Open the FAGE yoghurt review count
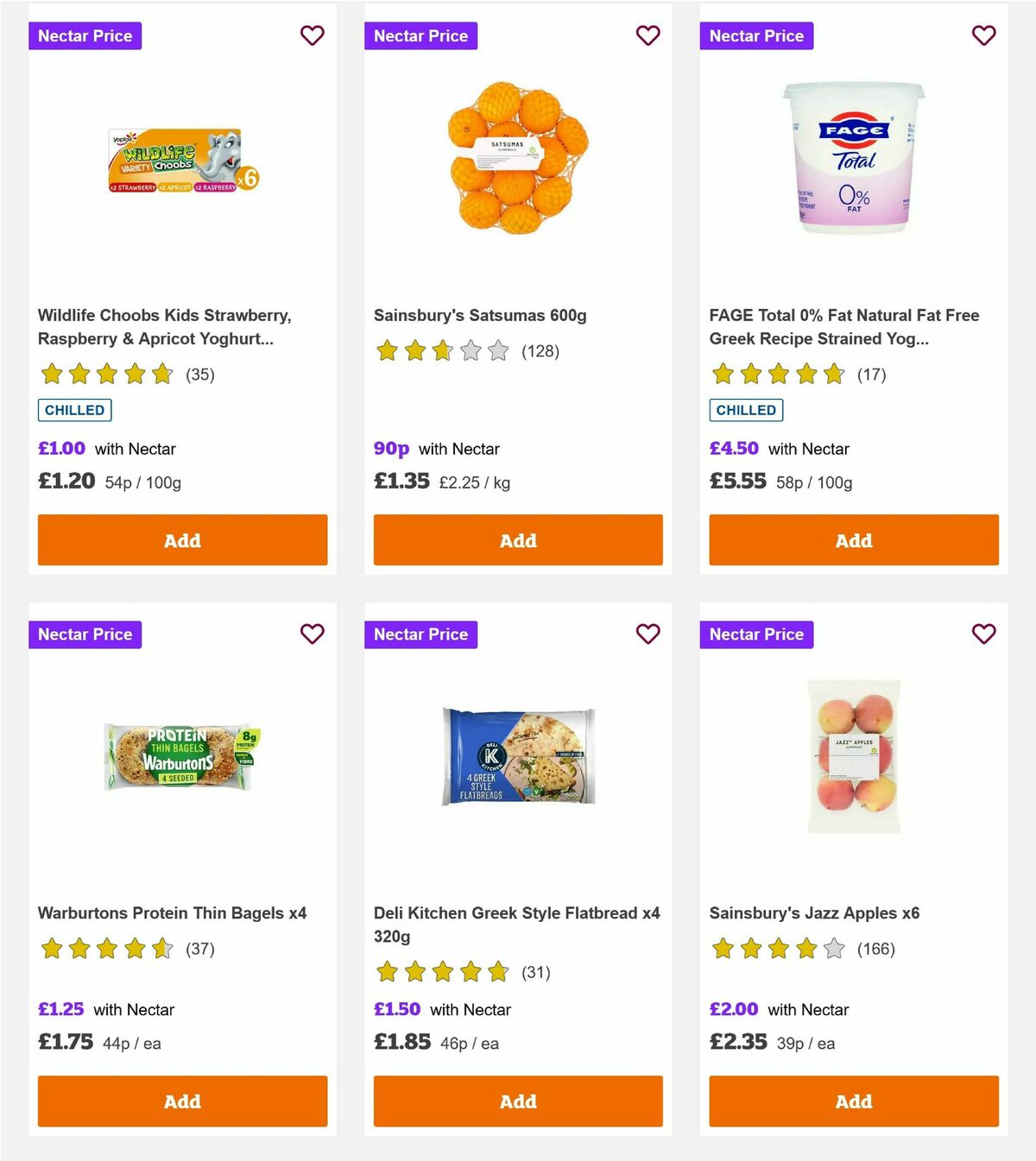Image resolution: width=1036 pixels, height=1161 pixels. (874, 375)
